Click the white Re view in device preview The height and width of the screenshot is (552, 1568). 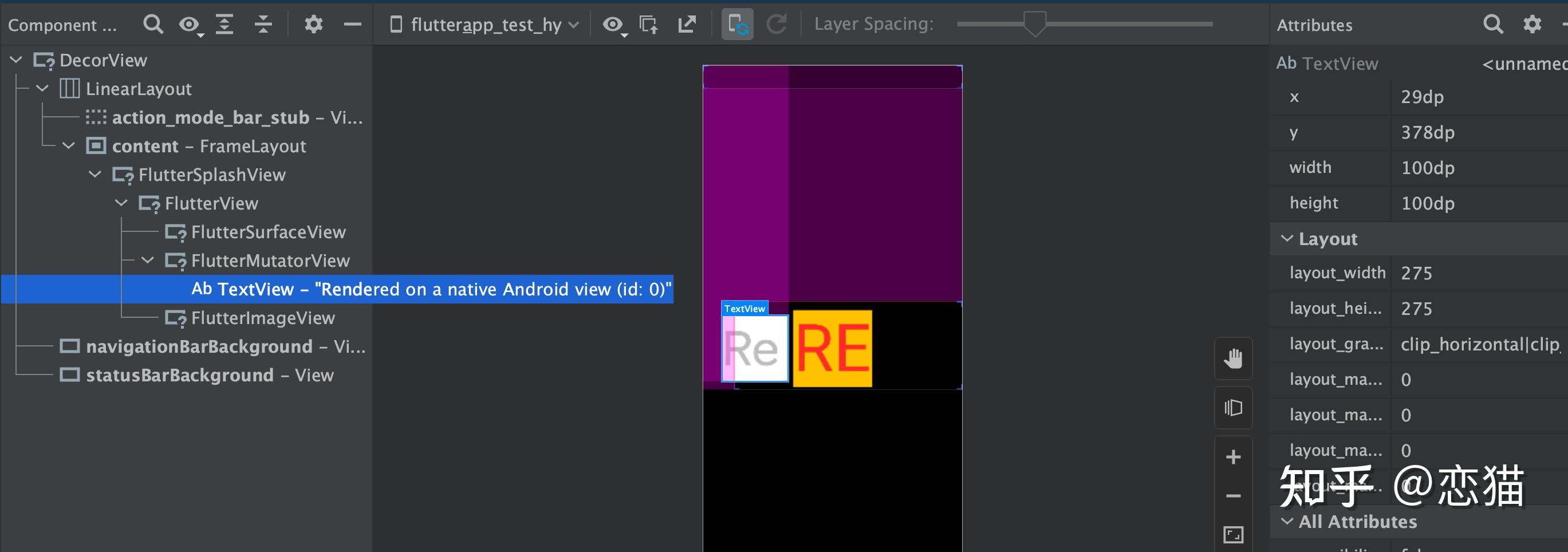(x=755, y=348)
